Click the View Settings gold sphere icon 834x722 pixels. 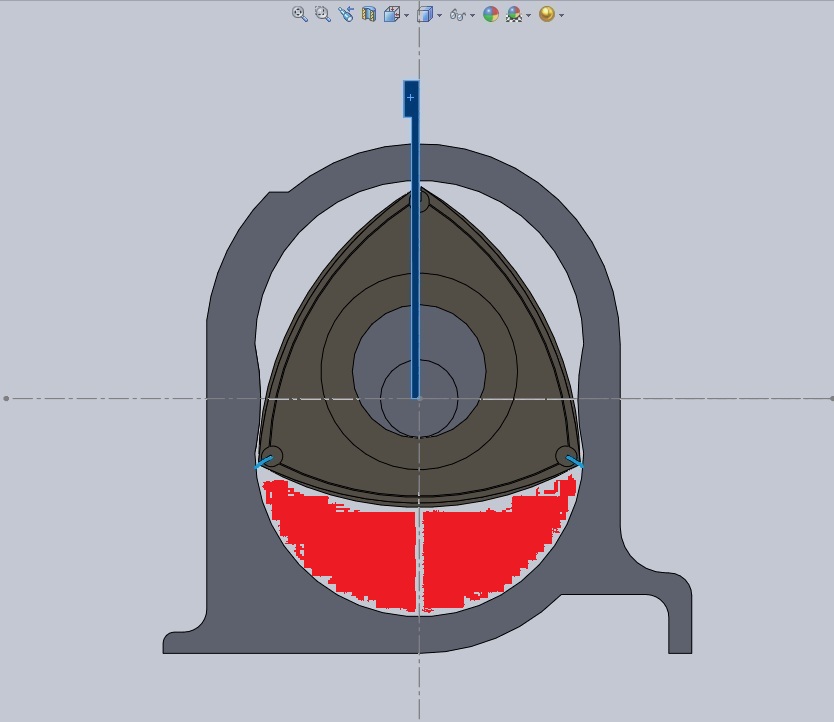[x=546, y=14]
